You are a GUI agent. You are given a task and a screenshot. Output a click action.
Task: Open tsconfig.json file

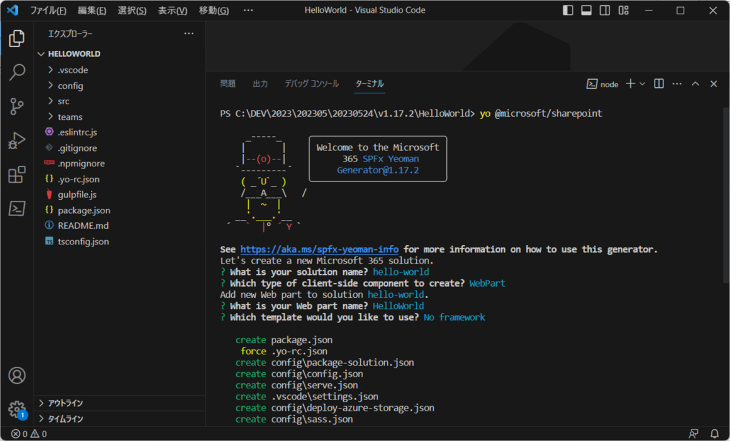120,242
